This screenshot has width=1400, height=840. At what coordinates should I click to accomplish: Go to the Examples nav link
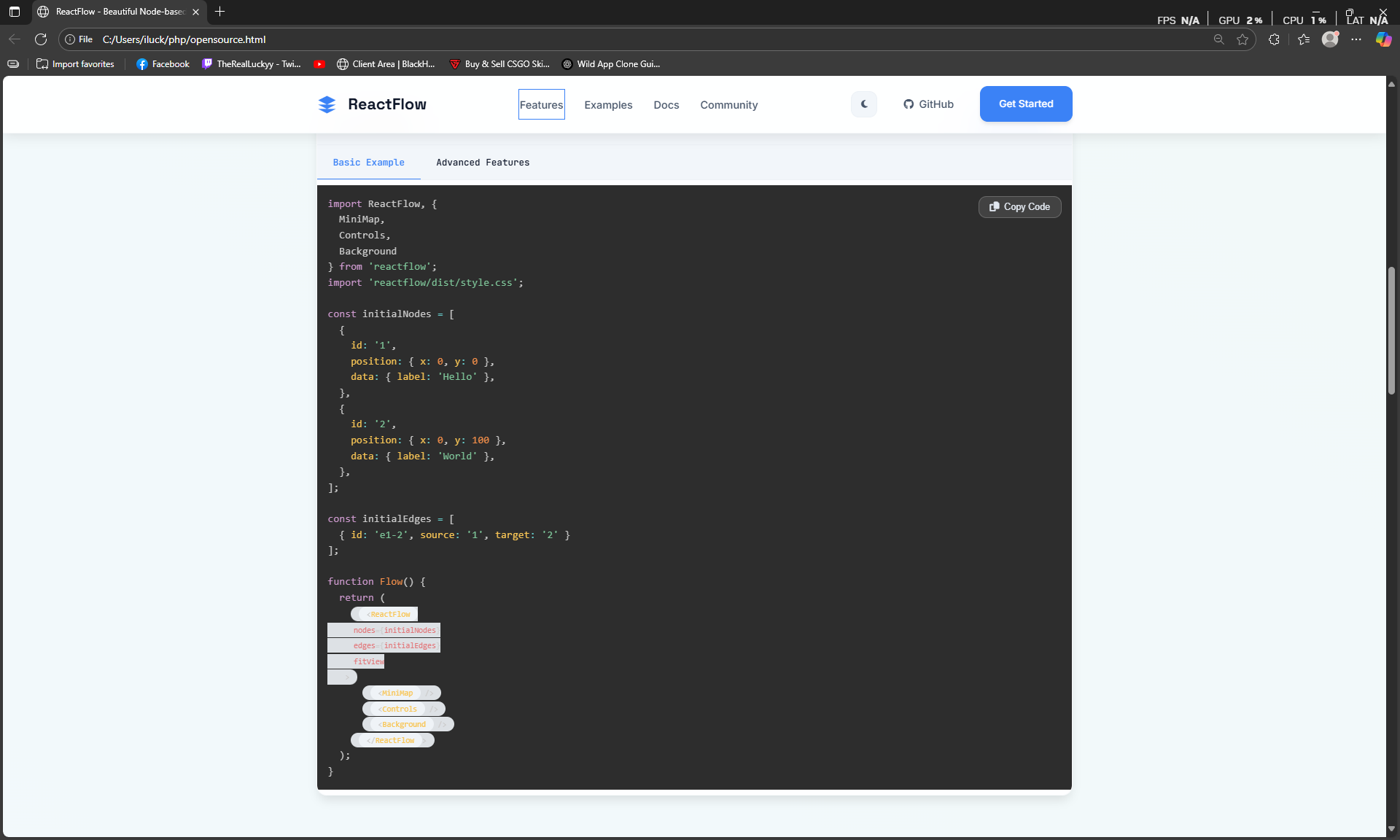pyautogui.click(x=608, y=105)
